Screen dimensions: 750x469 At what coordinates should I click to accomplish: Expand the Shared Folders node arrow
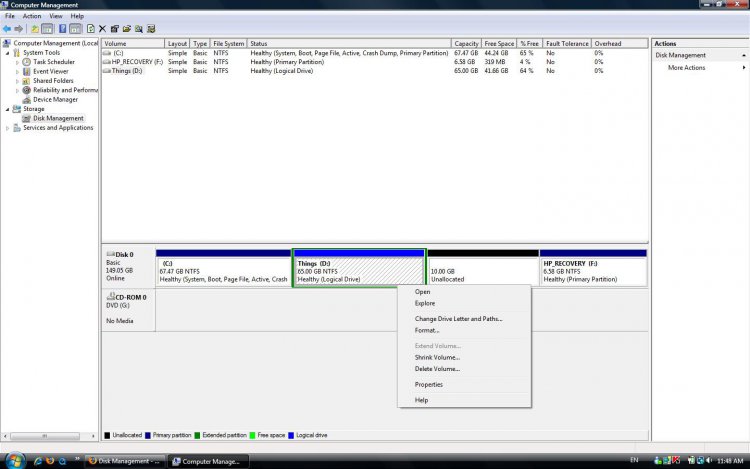[17, 81]
